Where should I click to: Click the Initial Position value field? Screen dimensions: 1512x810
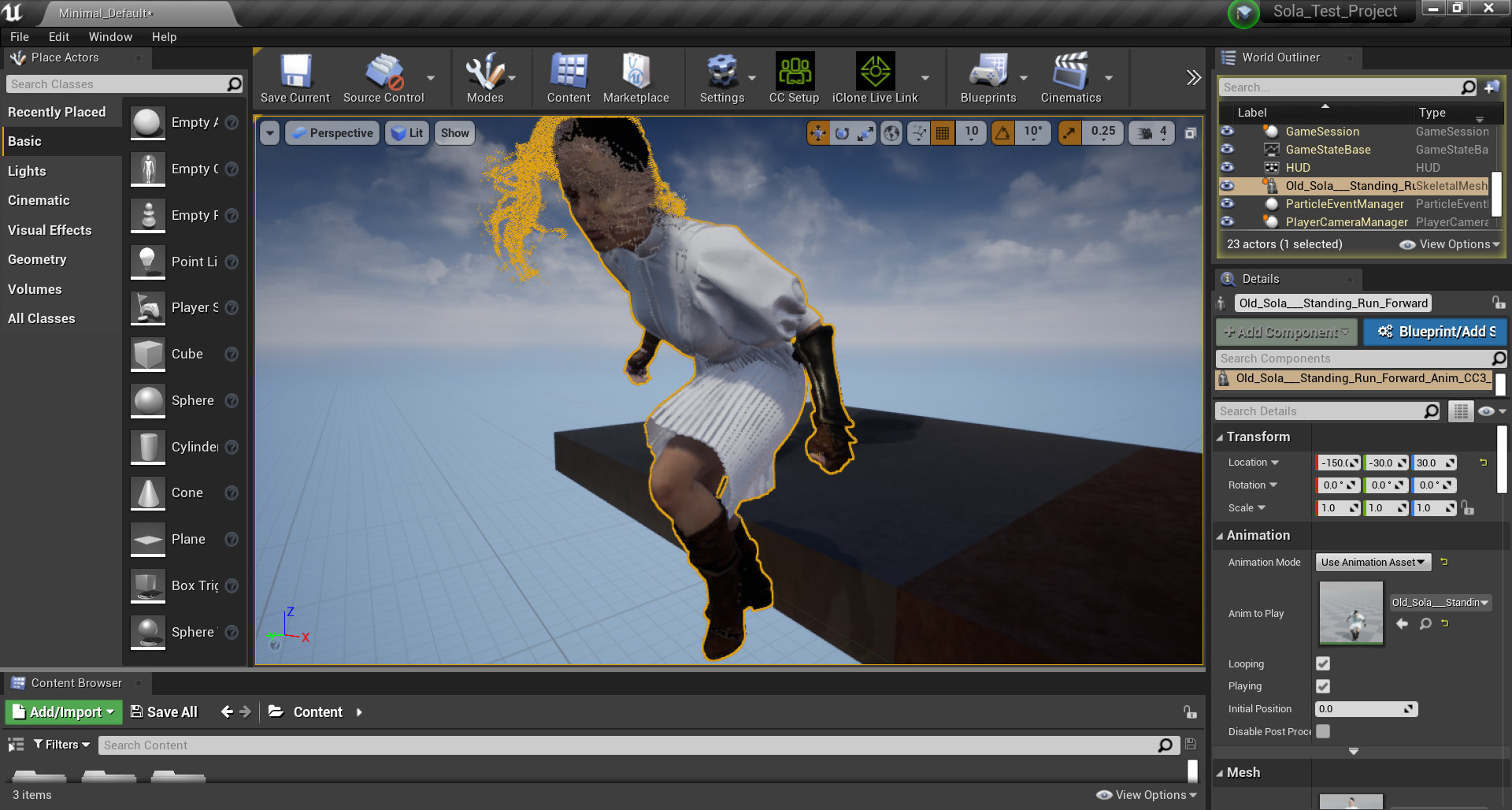click(x=1366, y=709)
